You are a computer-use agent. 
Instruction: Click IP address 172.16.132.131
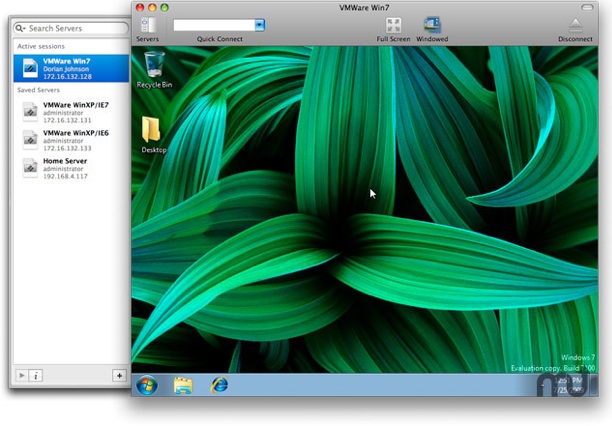(x=67, y=120)
